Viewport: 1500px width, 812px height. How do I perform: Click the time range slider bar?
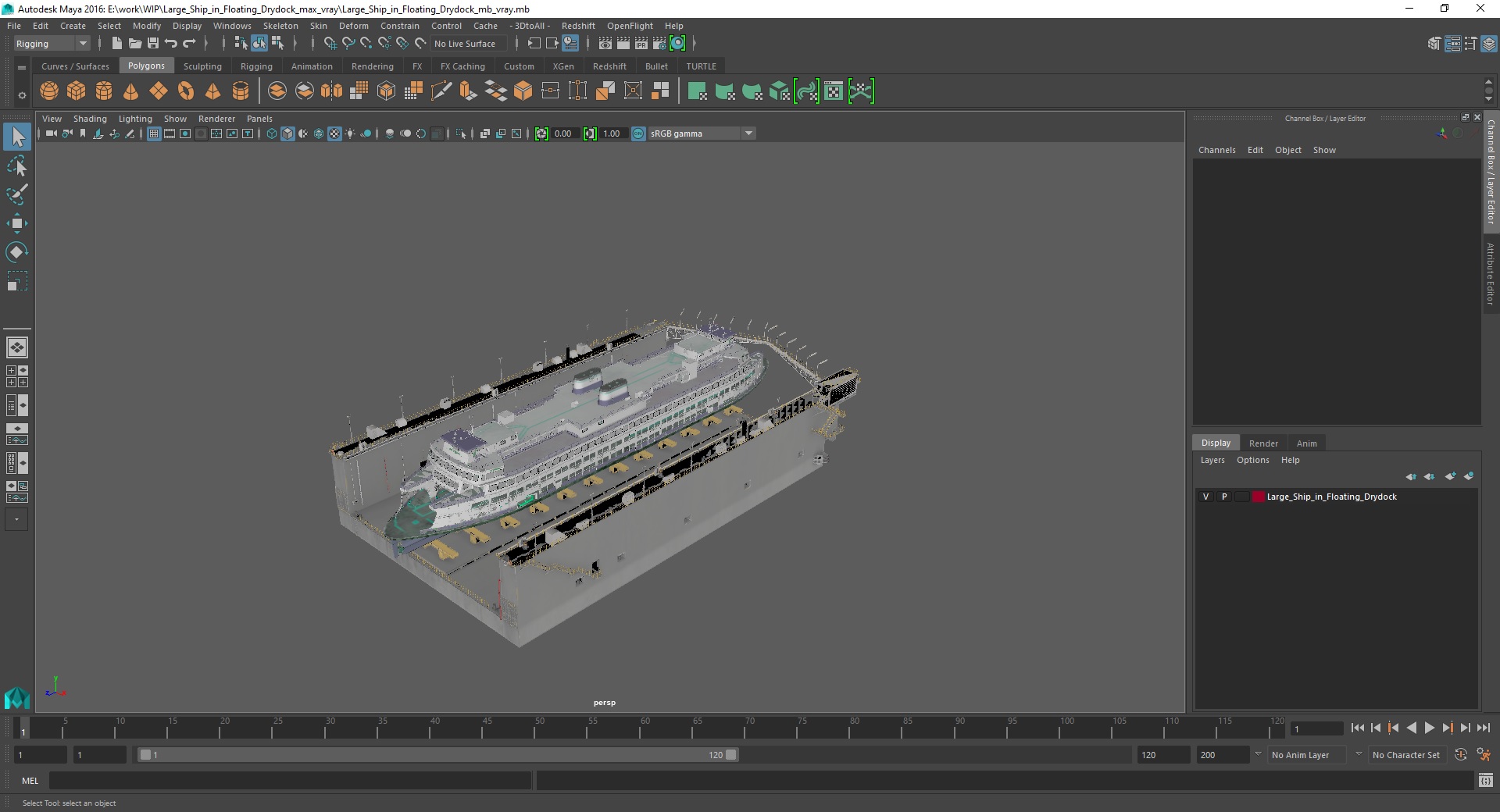click(437, 755)
